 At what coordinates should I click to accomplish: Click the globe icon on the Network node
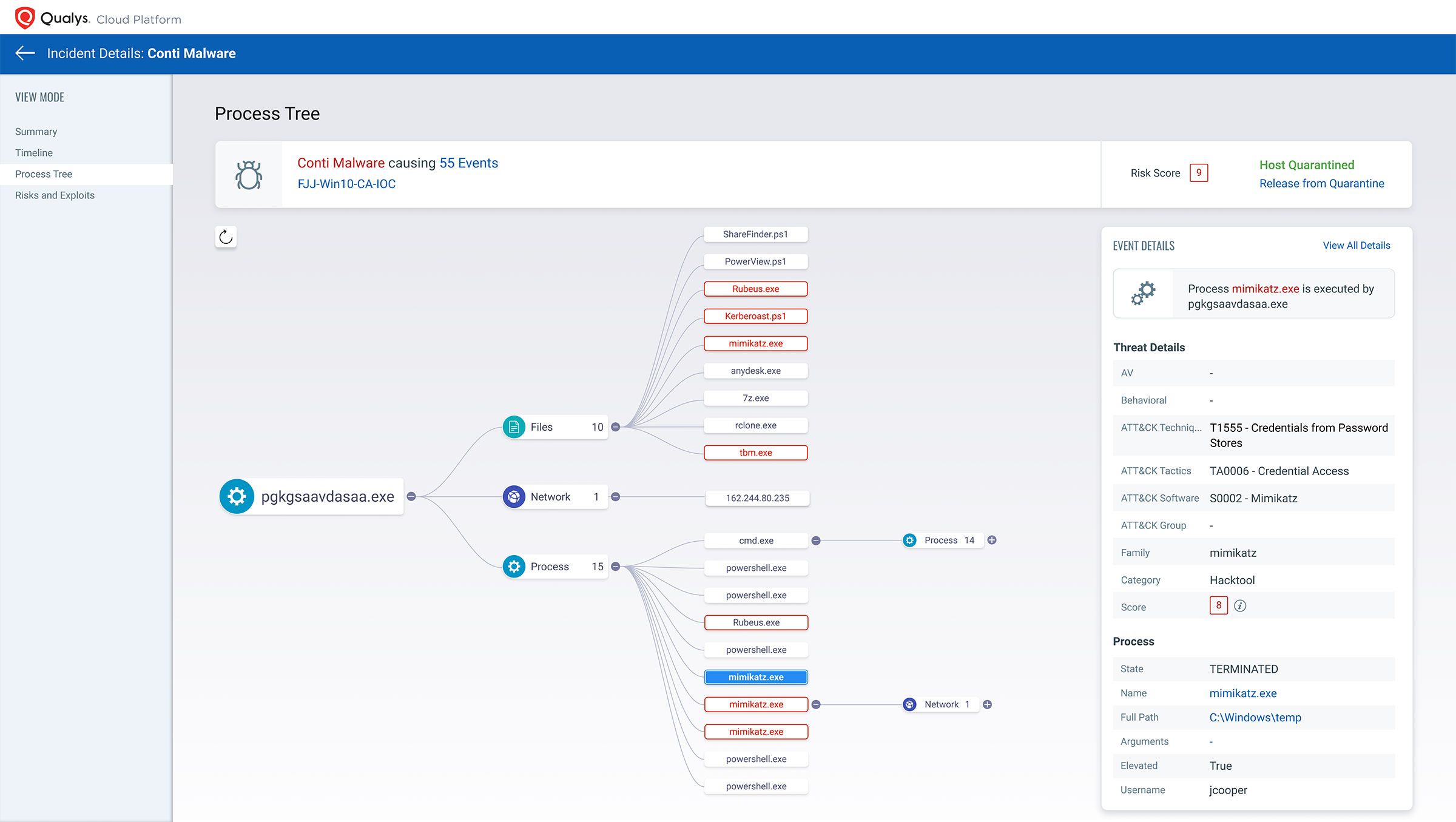[x=514, y=496]
